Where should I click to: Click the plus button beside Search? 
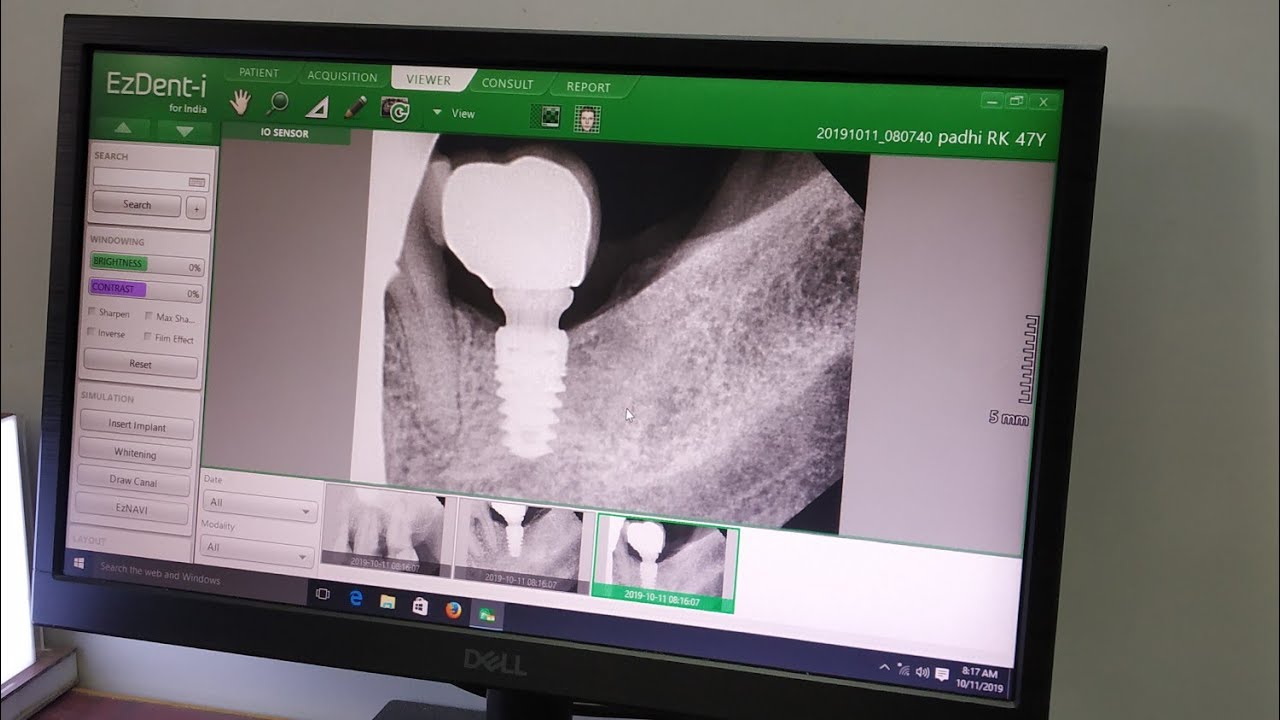196,209
